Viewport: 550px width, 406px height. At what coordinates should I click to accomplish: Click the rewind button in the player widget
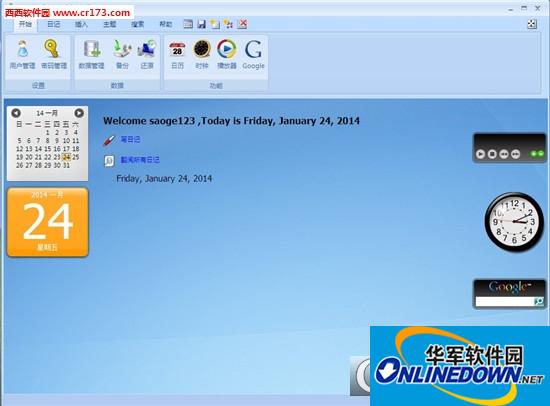504,154
